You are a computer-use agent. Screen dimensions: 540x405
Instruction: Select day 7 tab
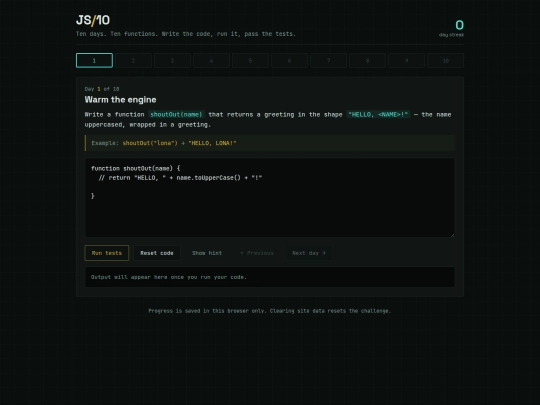328,61
